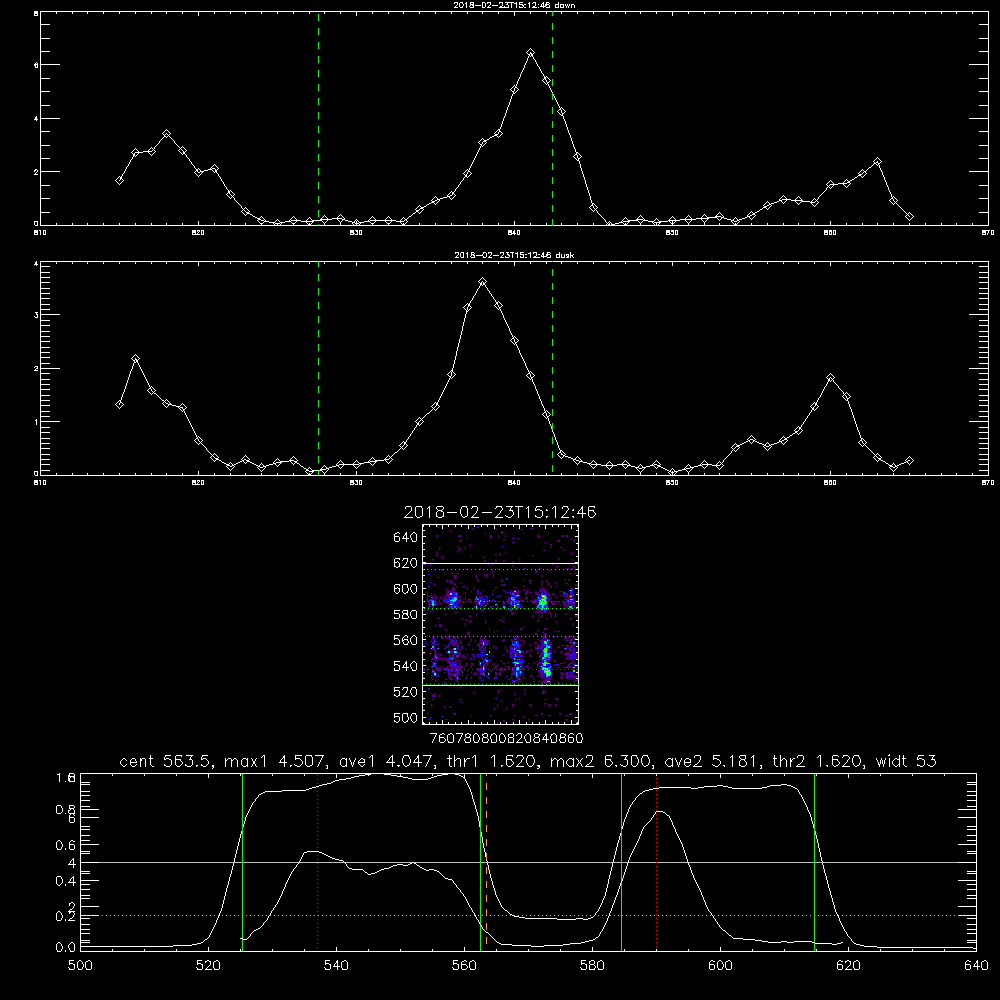The width and height of the screenshot is (1000, 1000).
Task: Select the peak diamond marker in dusk plot
Action: (483, 281)
